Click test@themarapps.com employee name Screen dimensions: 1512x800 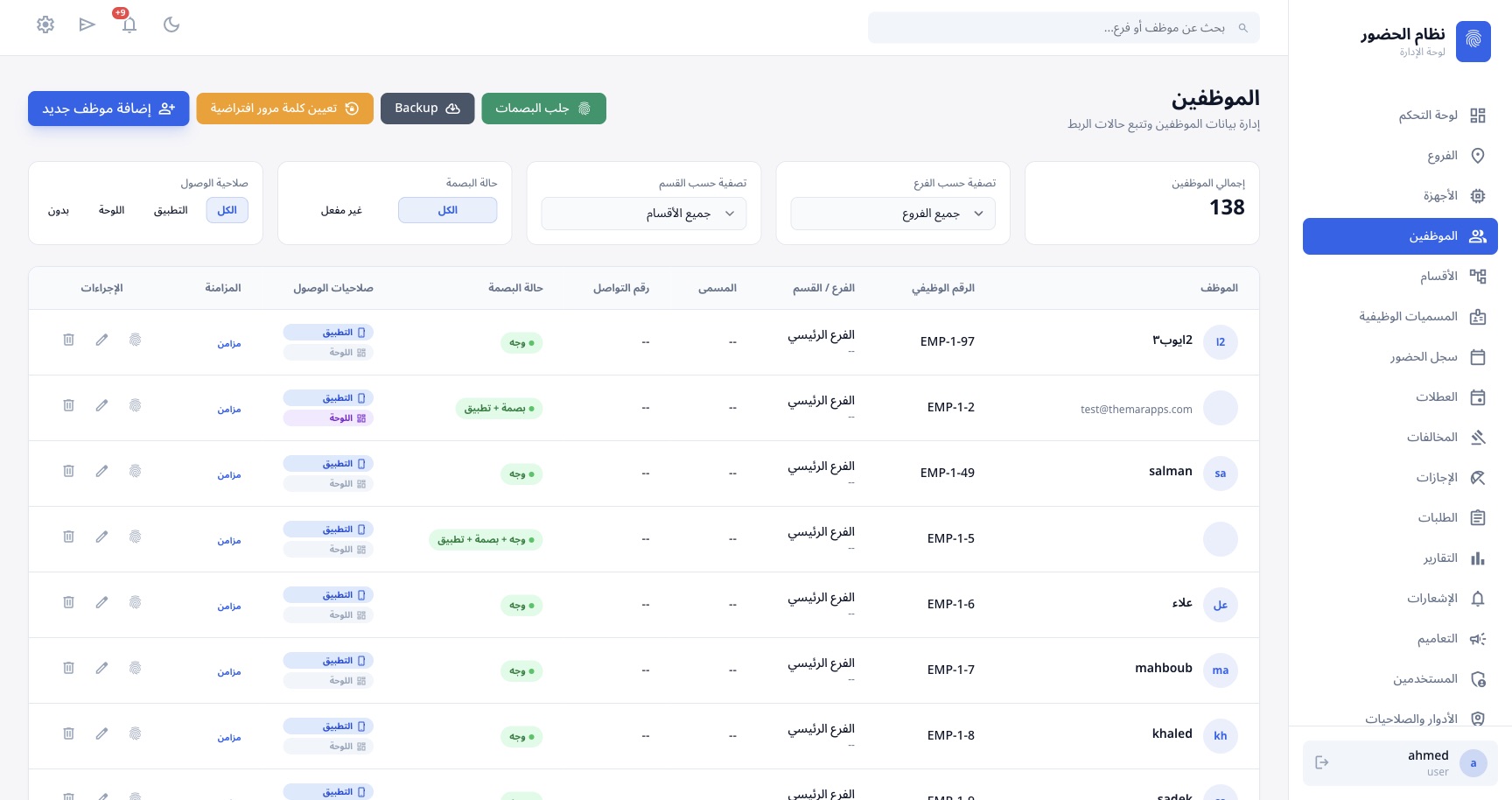[1137, 409]
